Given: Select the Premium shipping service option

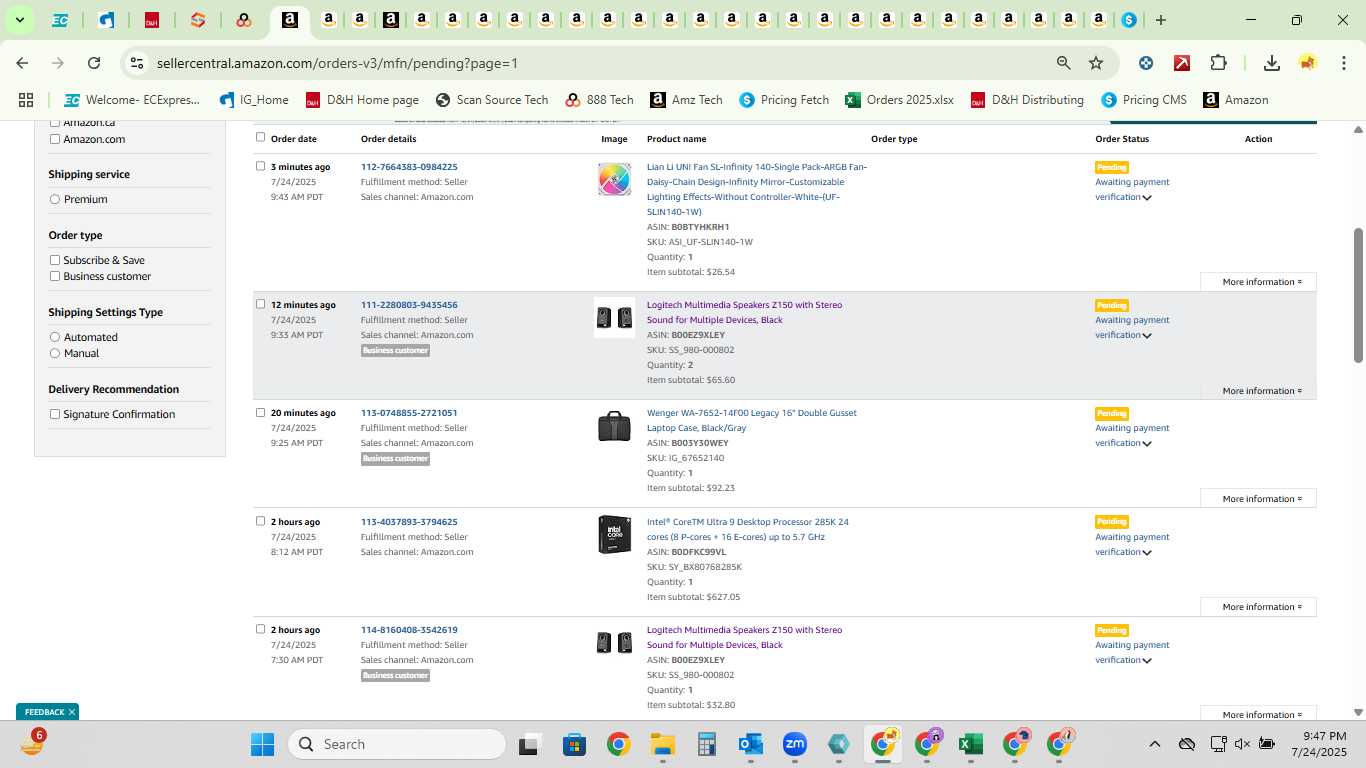Looking at the screenshot, I should [55, 199].
